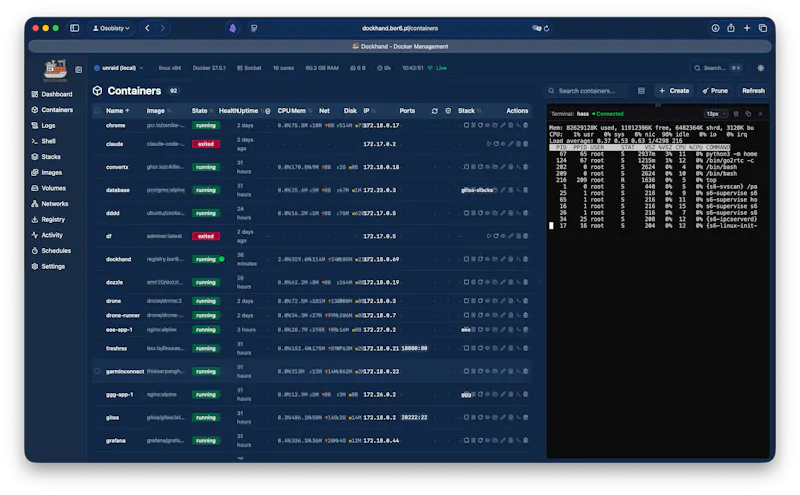The image size is (800, 495).
Task: View logs icon for dockhand container
Action: 510,259
